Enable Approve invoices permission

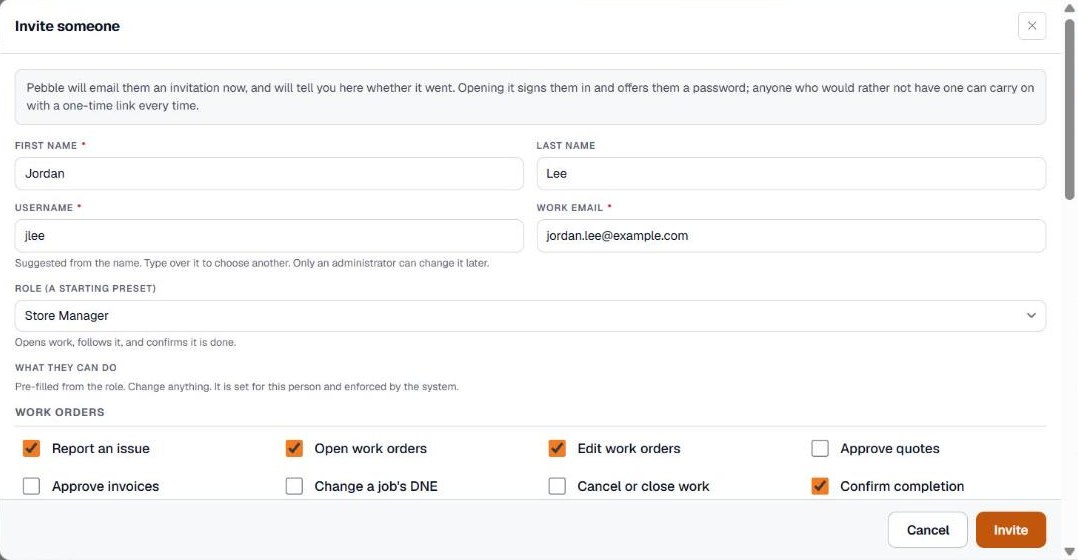pyautogui.click(x=32, y=486)
